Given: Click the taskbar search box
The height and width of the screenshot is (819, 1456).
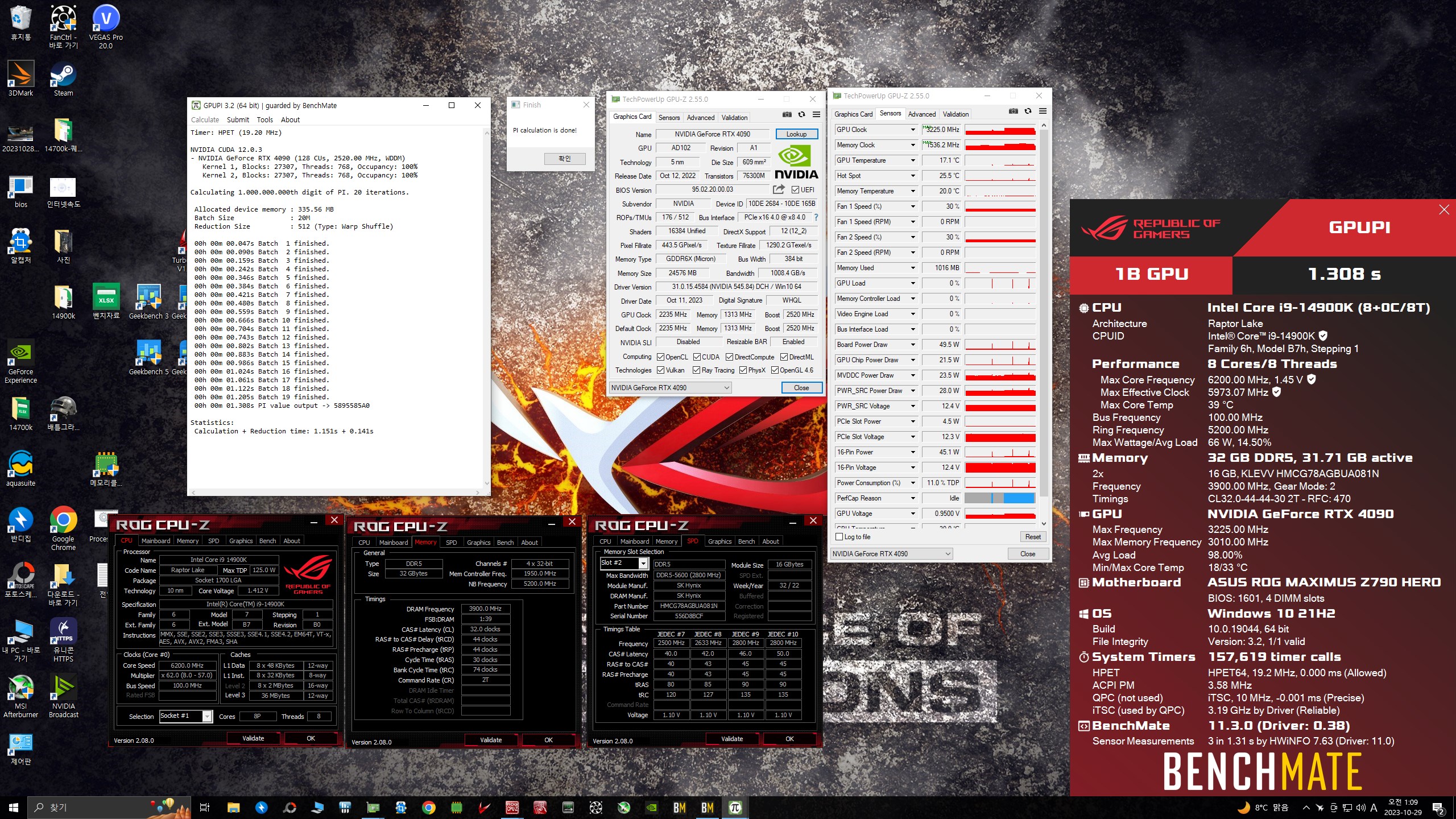Looking at the screenshot, I should coord(108,807).
